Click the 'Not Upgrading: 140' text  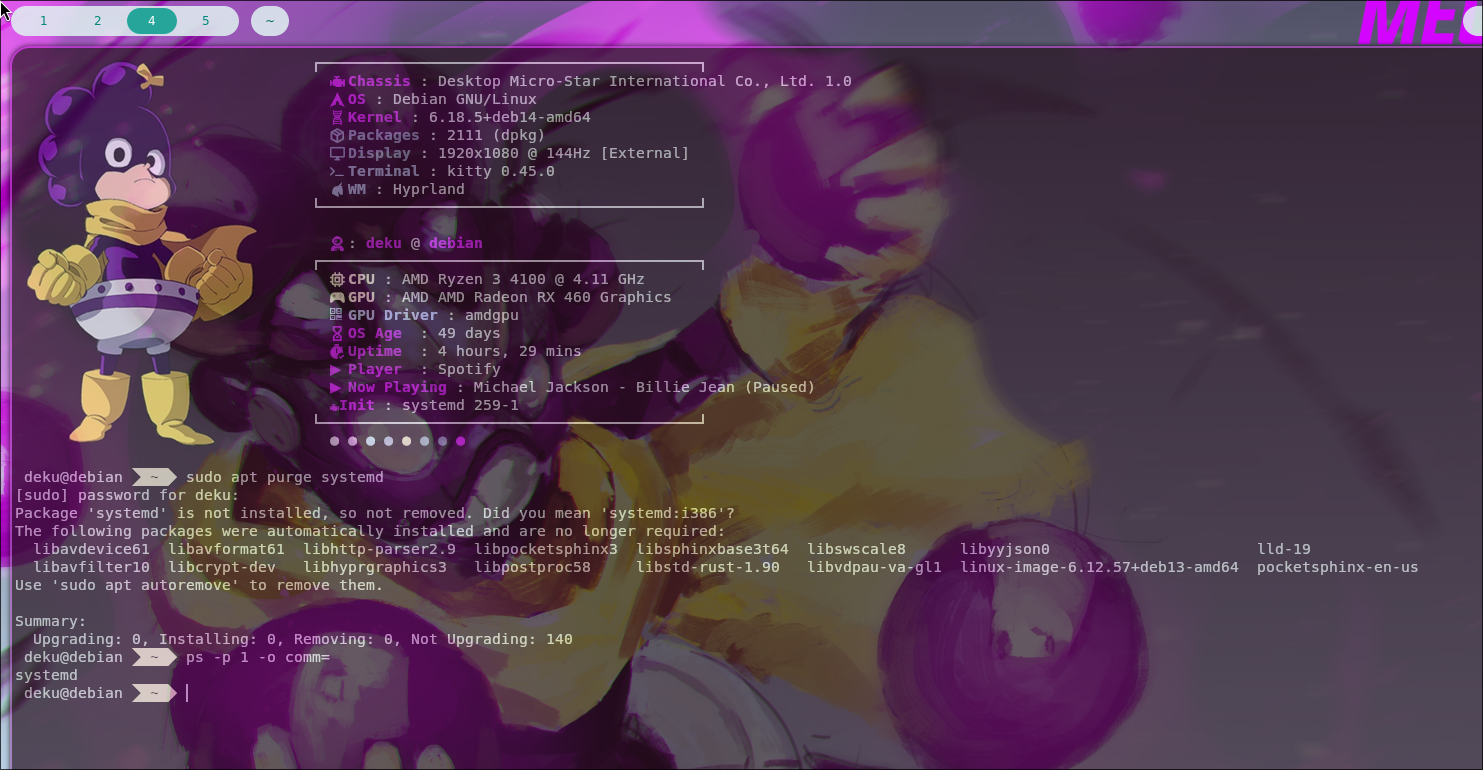point(491,640)
